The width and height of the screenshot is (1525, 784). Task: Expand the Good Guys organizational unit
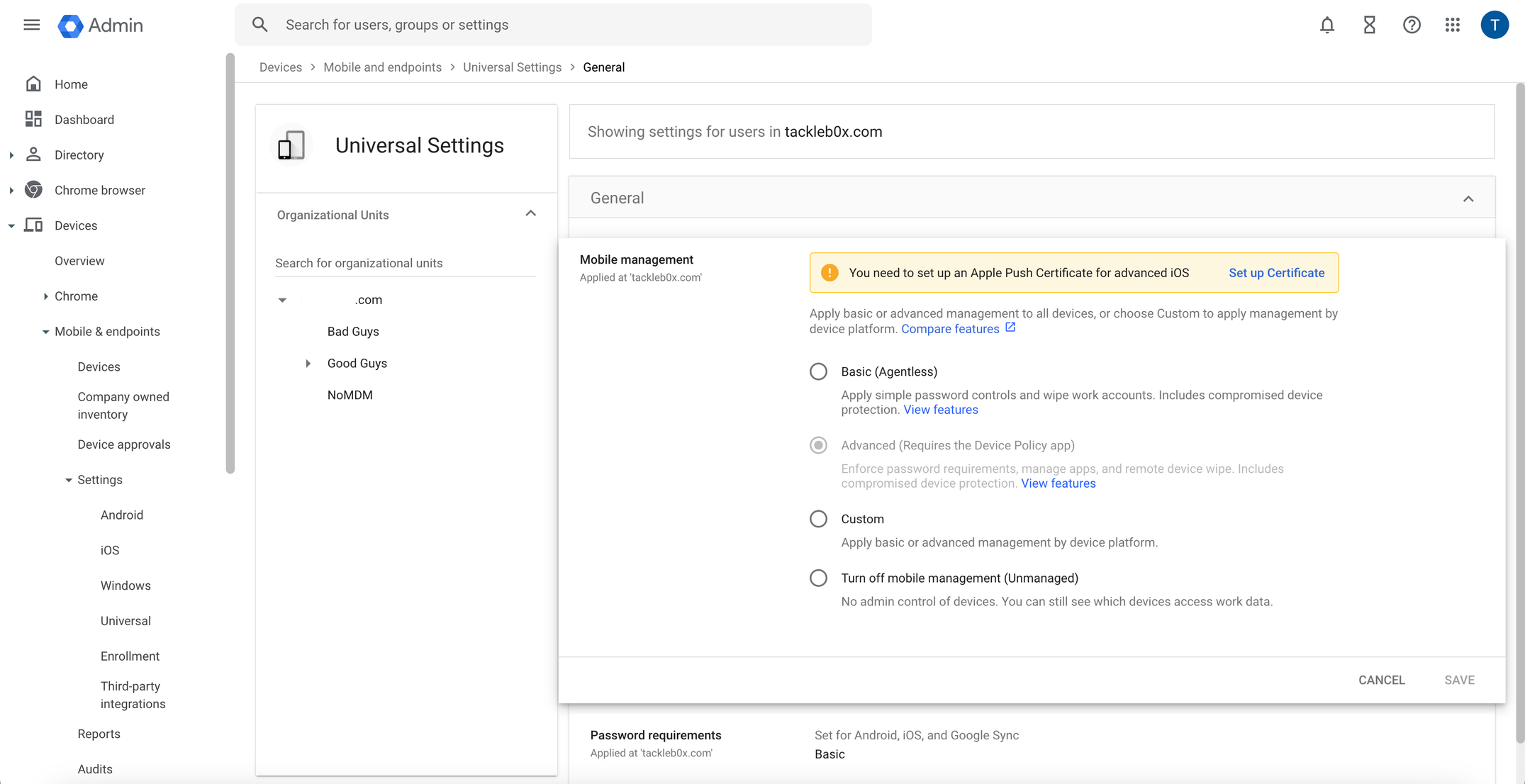point(307,362)
